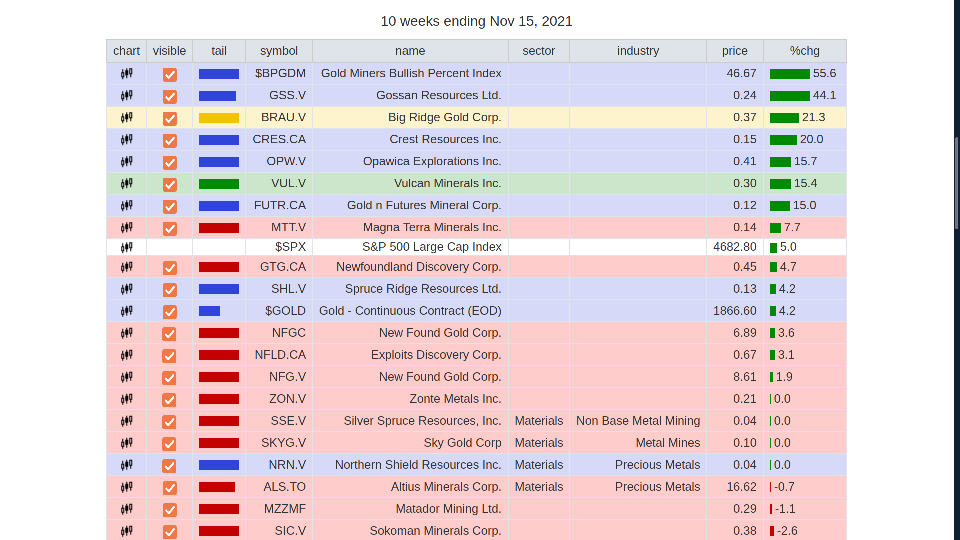Open chart icon for ALS.TO
960x540 pixels.
[126, 487]
